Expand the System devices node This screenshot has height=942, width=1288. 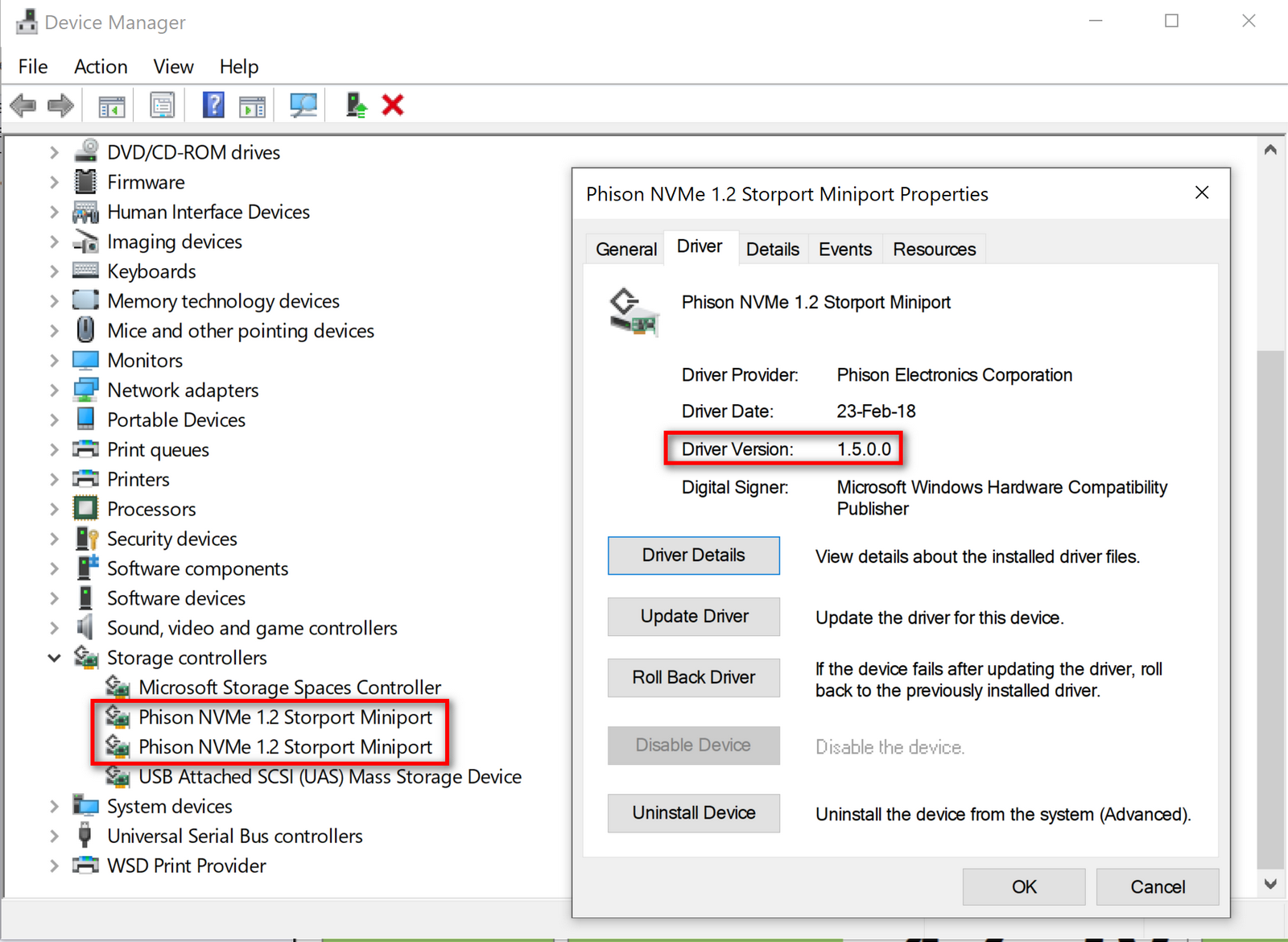tap(54, 806)
